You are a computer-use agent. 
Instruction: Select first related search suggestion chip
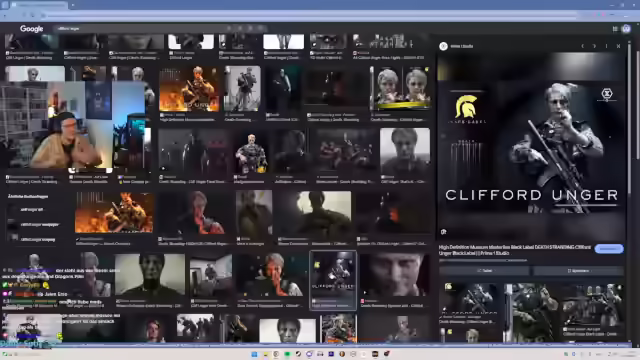tap(32, 209)
